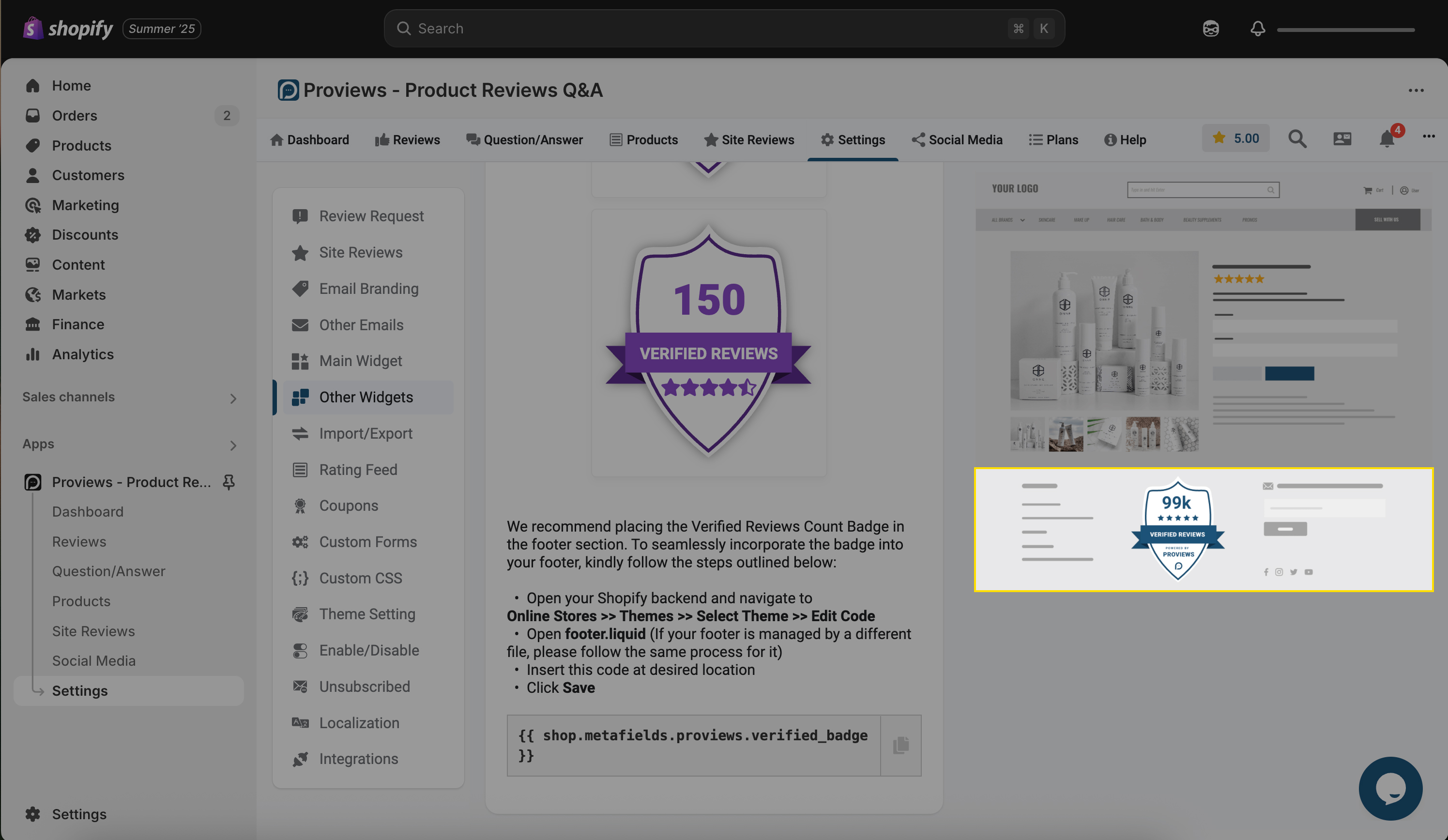Open the Settings gear at sidebar bottom
Image resolution: width=1448 pixels, height=840 pixels.
coord(32,813)
